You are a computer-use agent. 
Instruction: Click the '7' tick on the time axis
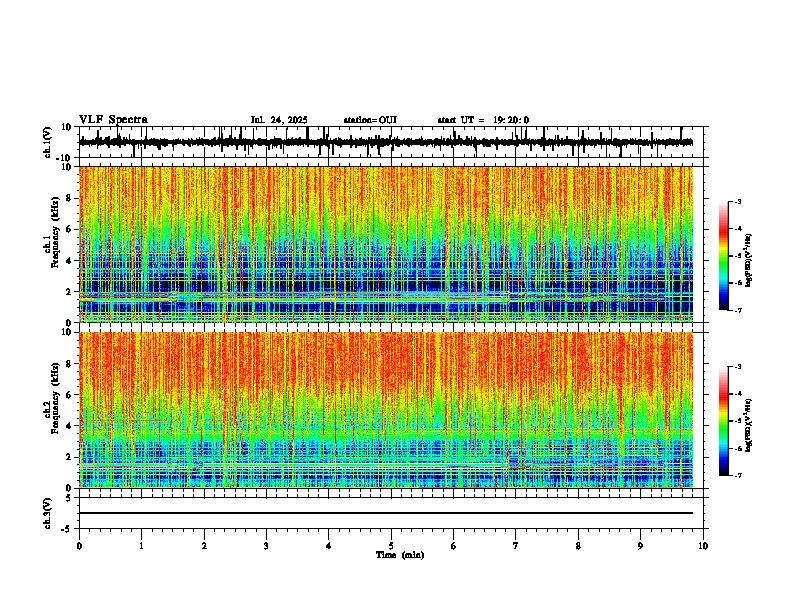coord(516,546)
